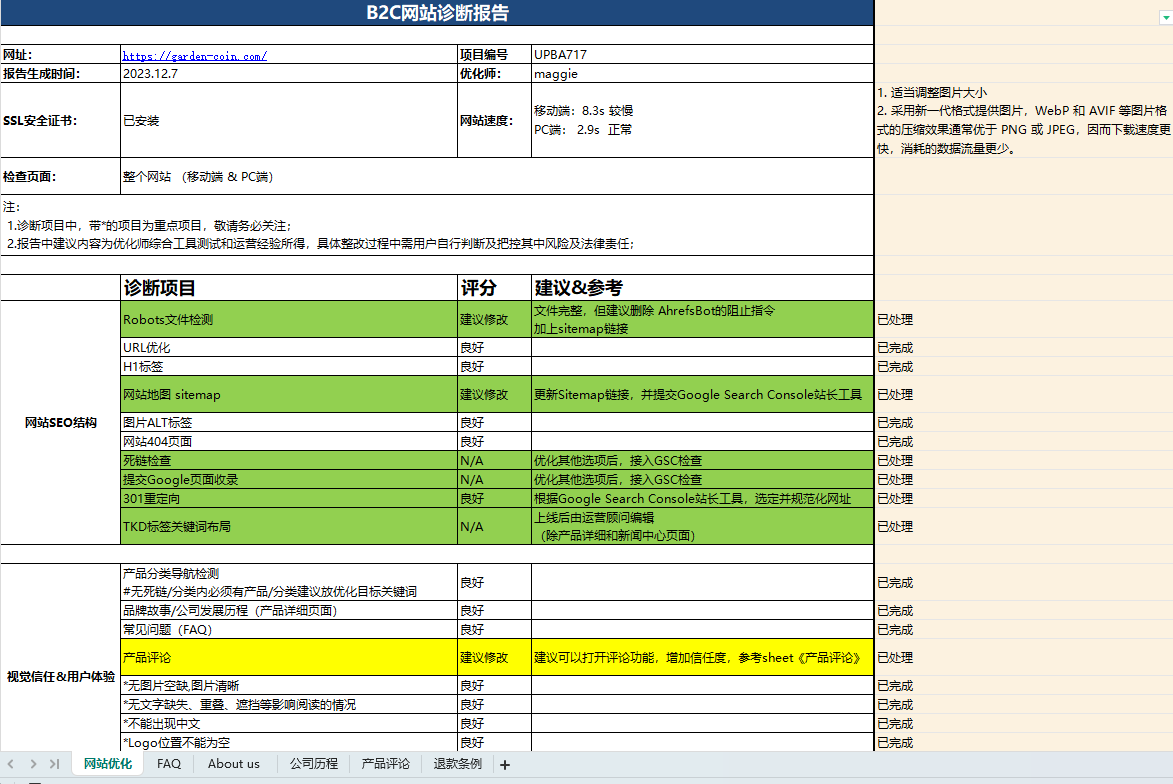The height and width of the screenshot is (784, 1173).
Task: Select the URL优化 cell
Action: coord(289,347)
